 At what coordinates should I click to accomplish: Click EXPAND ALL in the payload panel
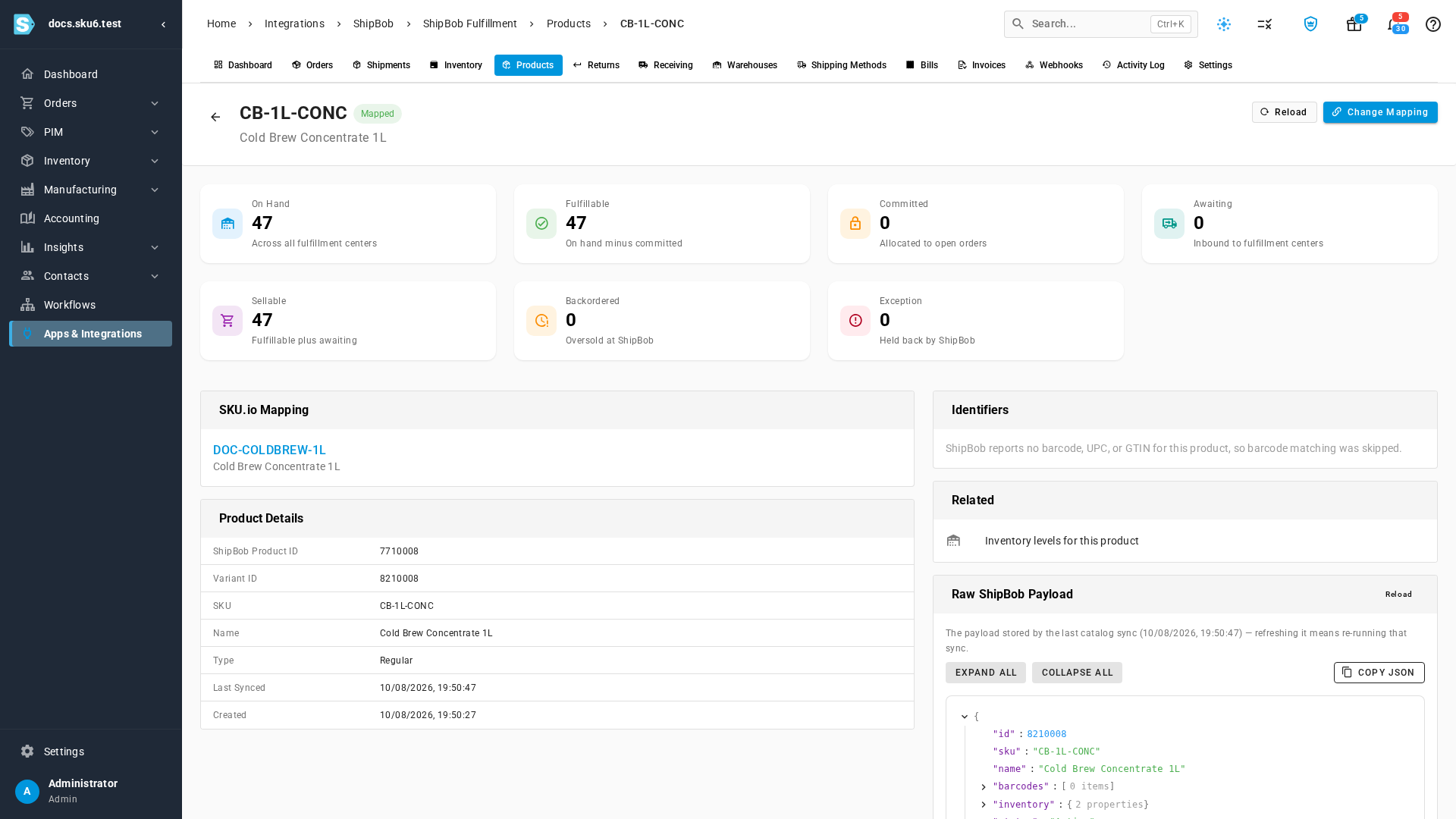point(986,673)
